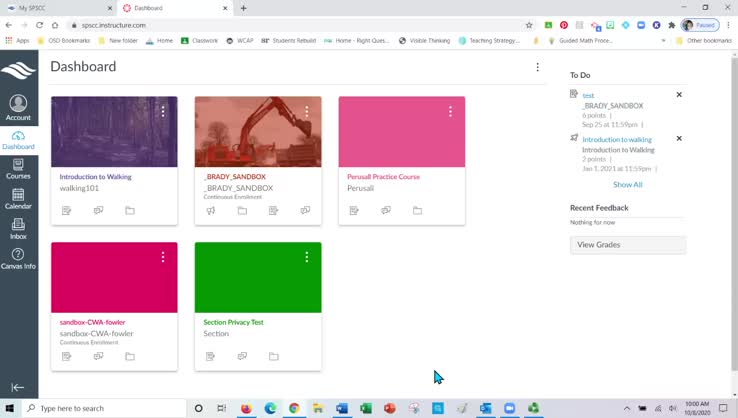This screenshot has height=418, width=738.
Task: Click the _BRADY_SANDBOX excavator card image
Action: coord(258,132)
